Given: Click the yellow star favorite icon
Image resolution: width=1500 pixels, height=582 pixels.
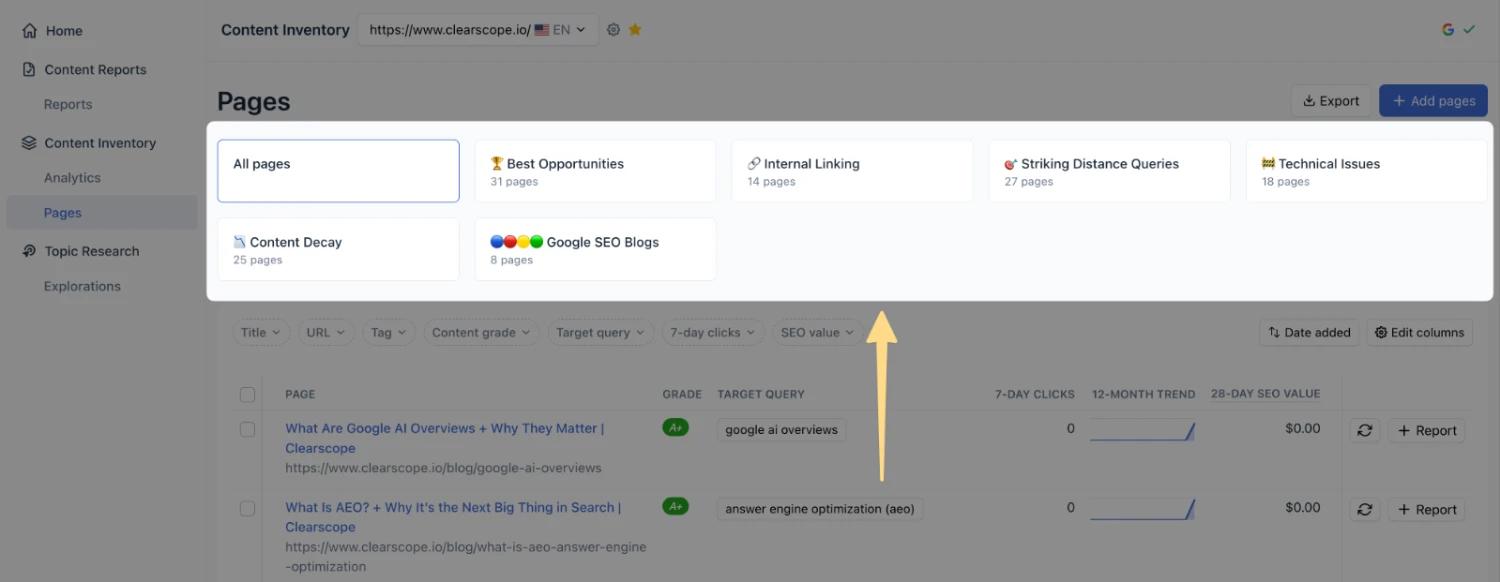Looking at the screenshot, I should (x=635, y=30).
